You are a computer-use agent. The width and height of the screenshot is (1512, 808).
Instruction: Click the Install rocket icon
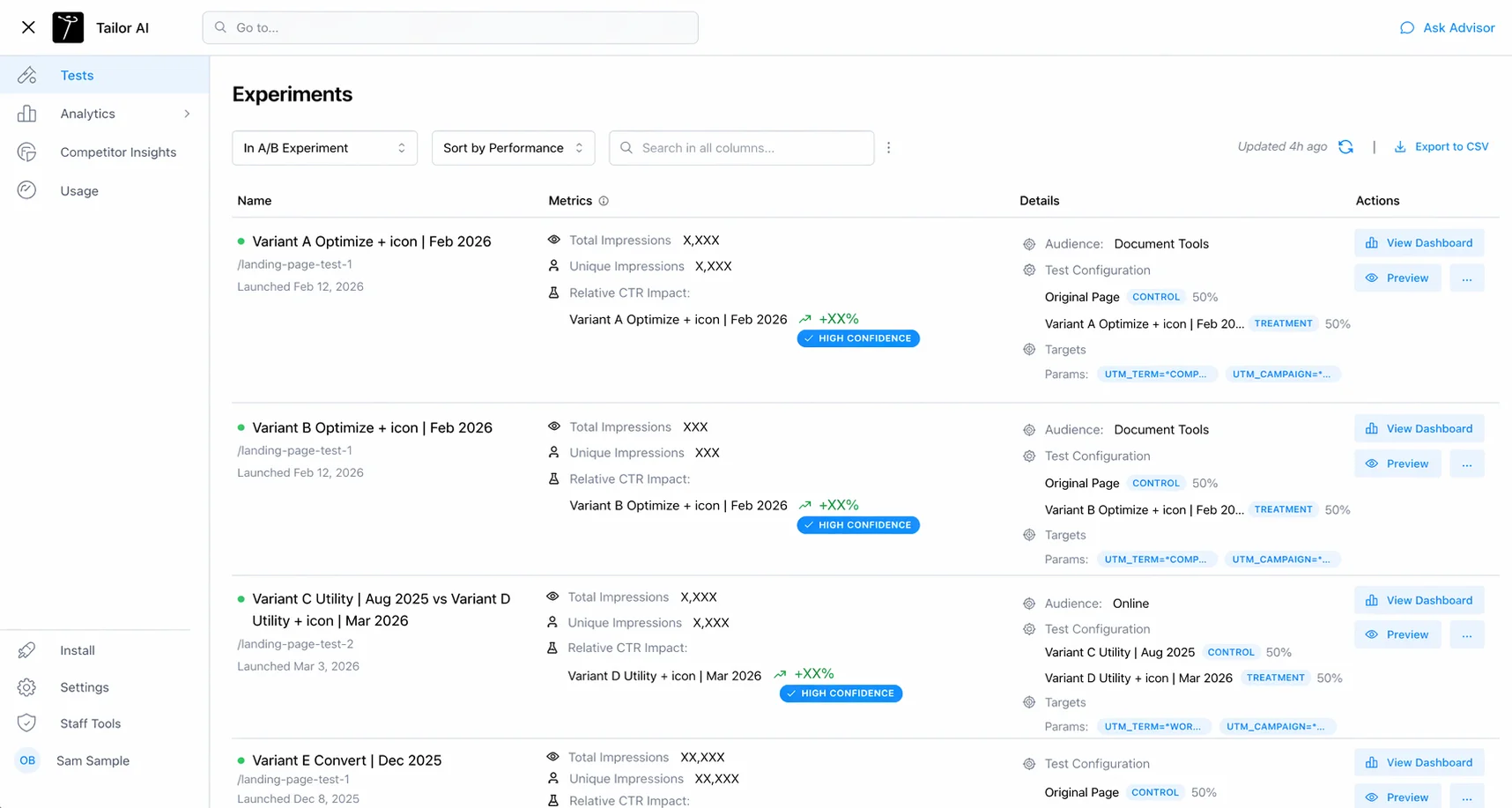[27, 650]
